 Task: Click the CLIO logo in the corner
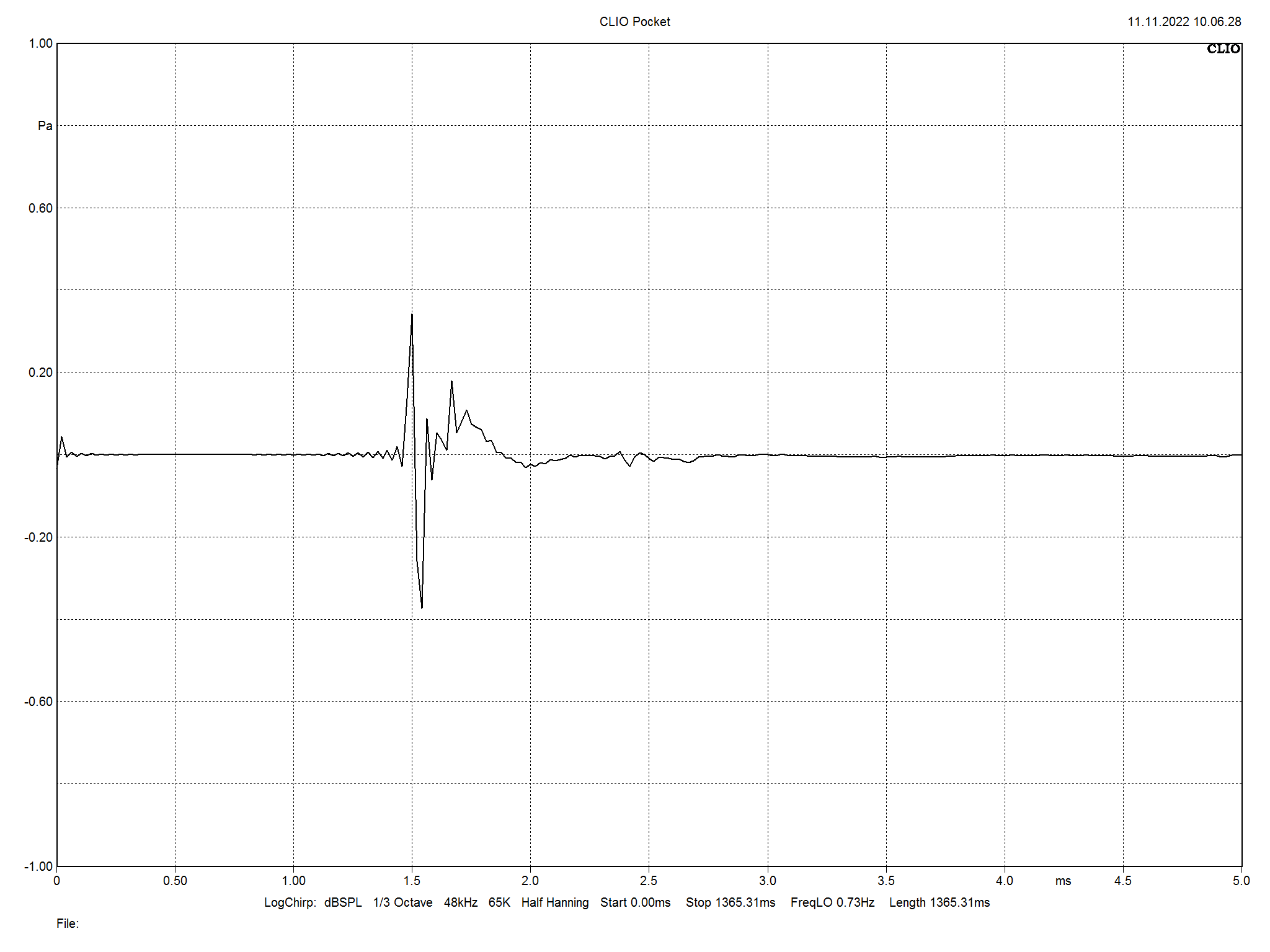[1223, 49]
